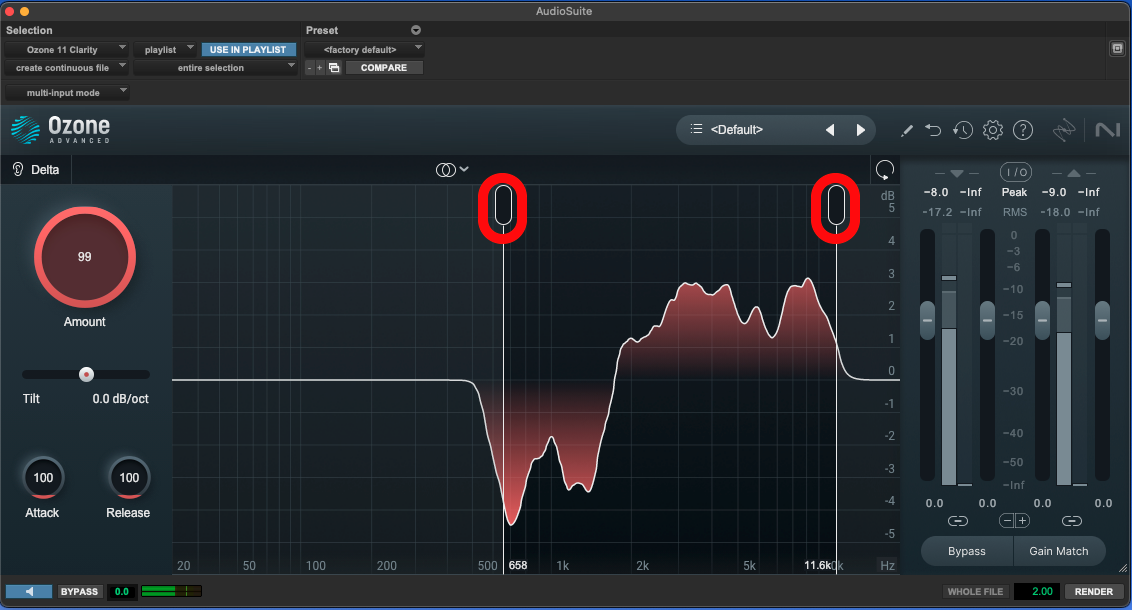Click the bottom-right resize grip
1132x610 pixels.
click(x=1123, y=568)
